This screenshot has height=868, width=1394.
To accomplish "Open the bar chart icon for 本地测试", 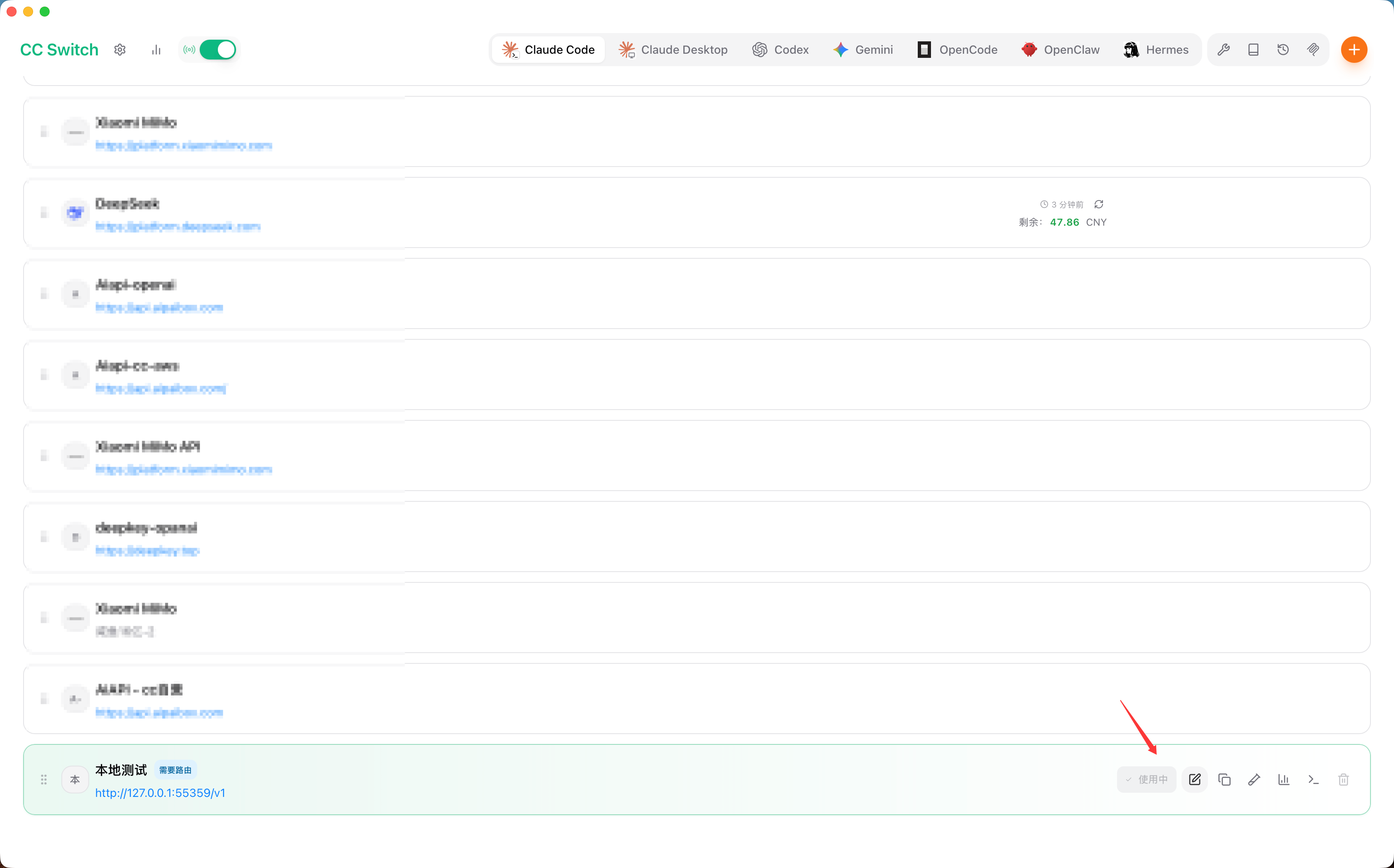I will (1284, 780).
